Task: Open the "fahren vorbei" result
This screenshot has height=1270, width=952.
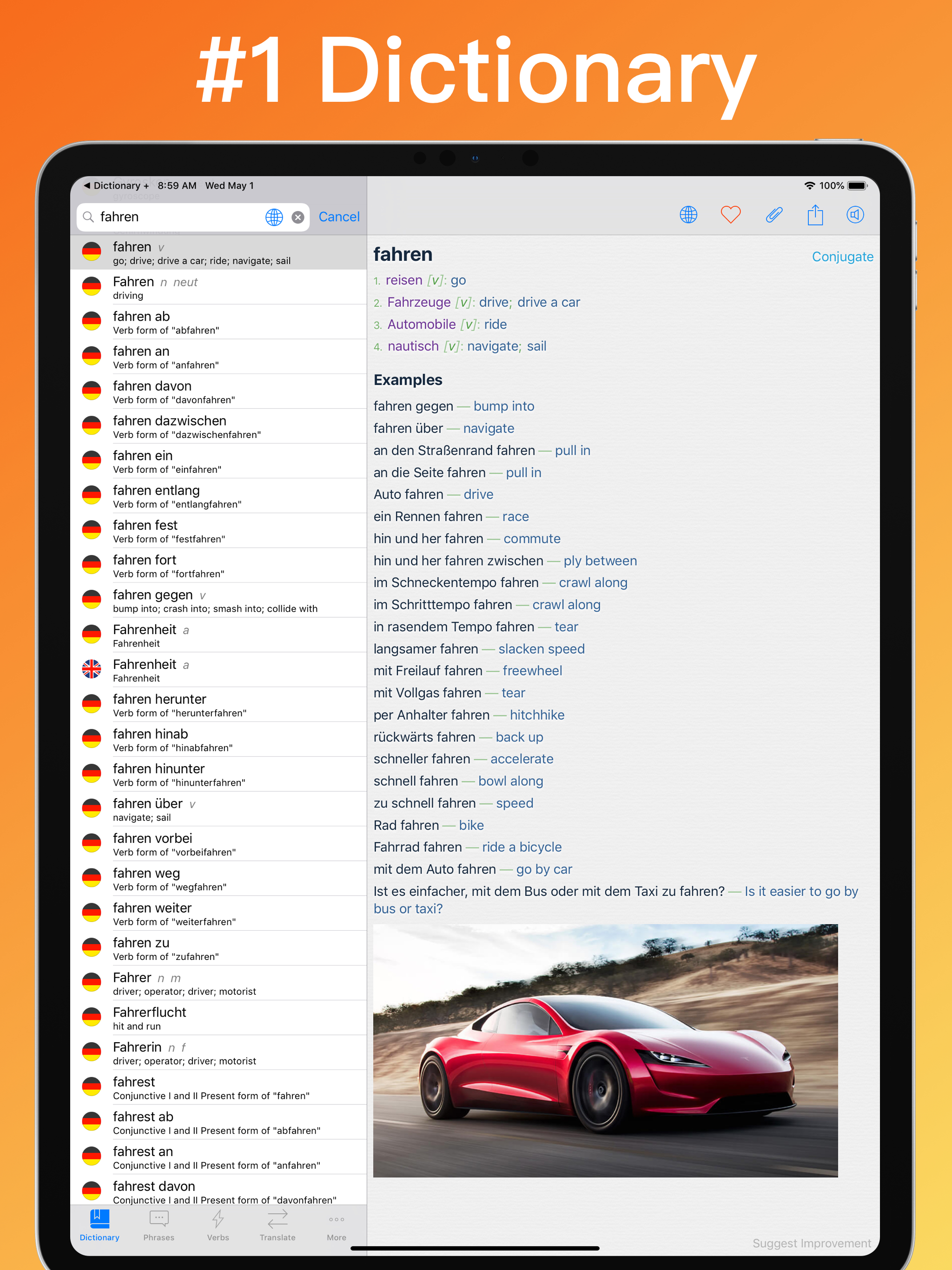Action: click(x=218, y=843)
